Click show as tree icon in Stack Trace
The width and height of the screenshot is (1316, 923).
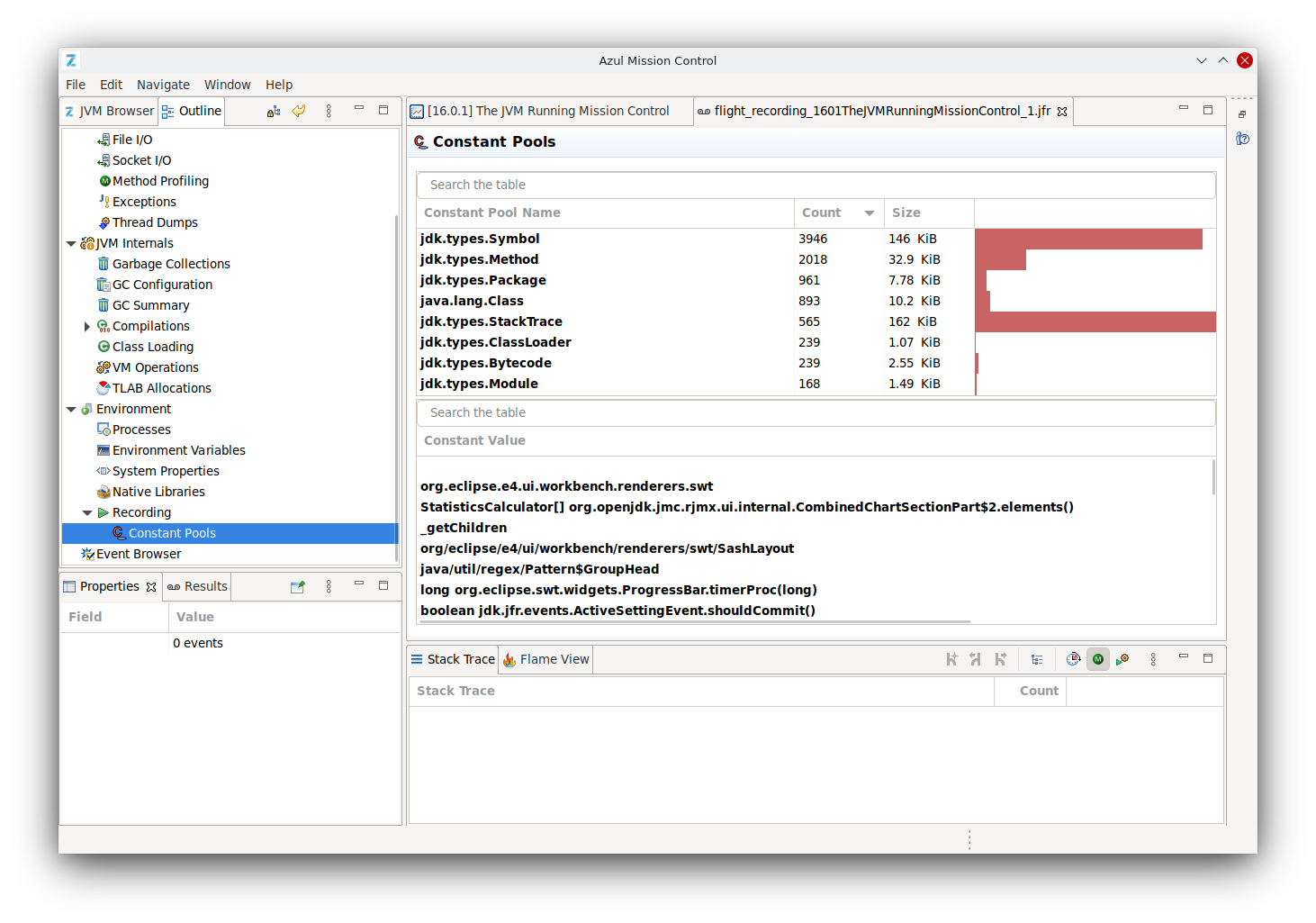pos(1037,659)
